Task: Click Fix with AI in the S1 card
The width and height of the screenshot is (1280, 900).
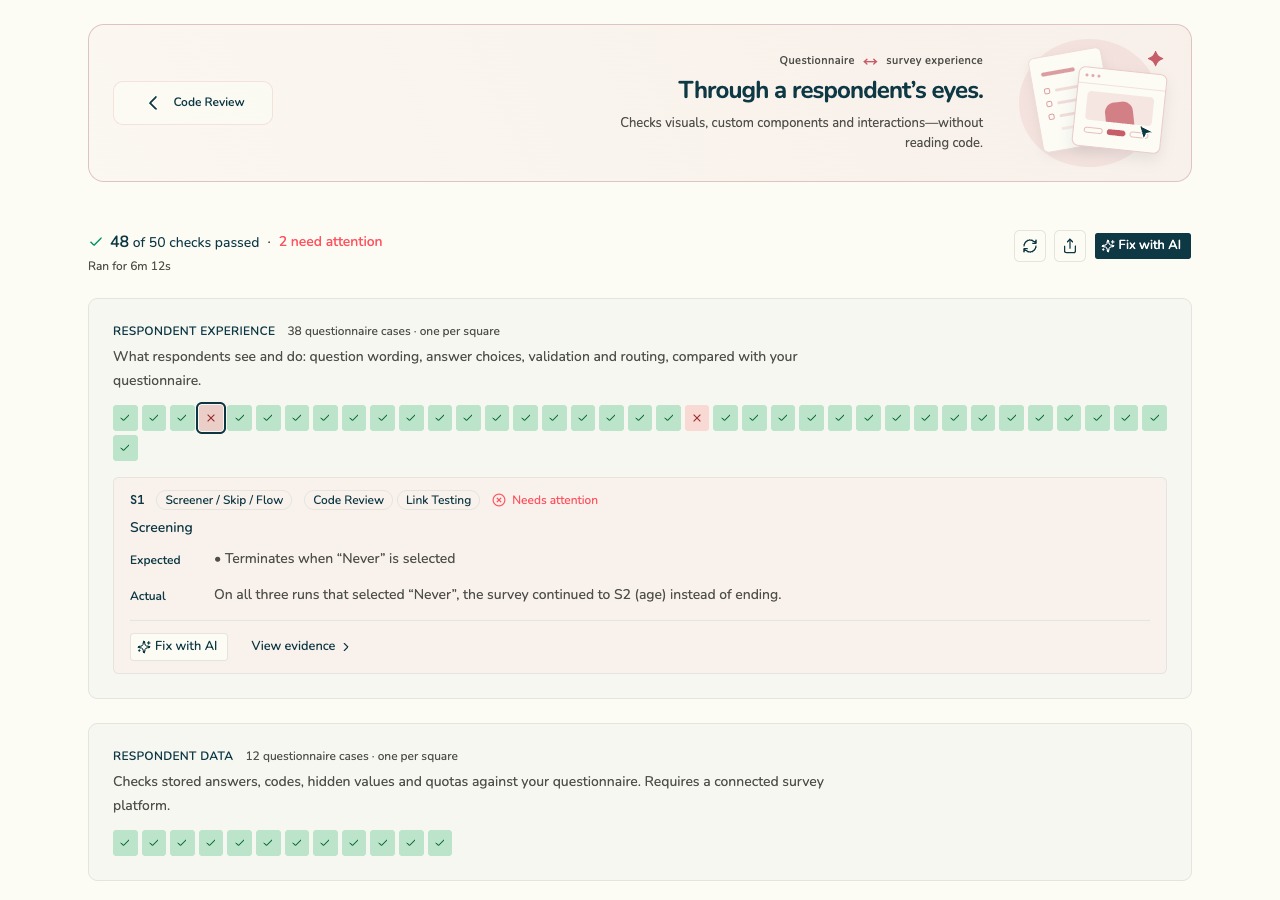Action: (179, 647)
